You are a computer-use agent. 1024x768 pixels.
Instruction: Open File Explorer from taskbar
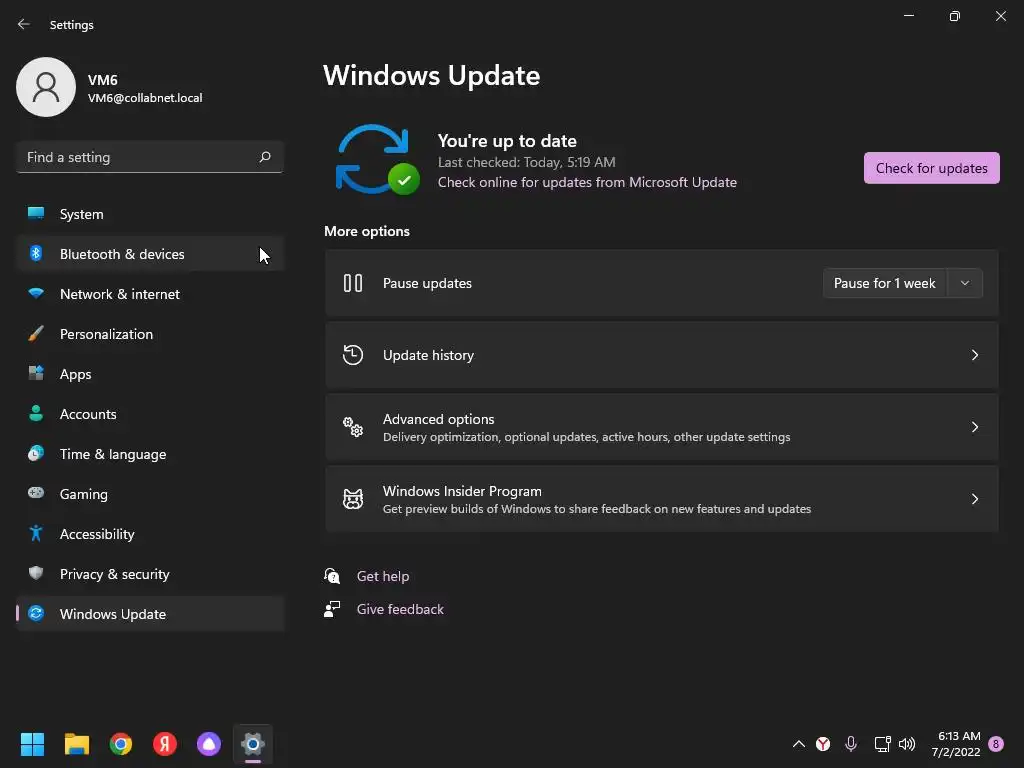pyautogui.click(x=76, y=744)
